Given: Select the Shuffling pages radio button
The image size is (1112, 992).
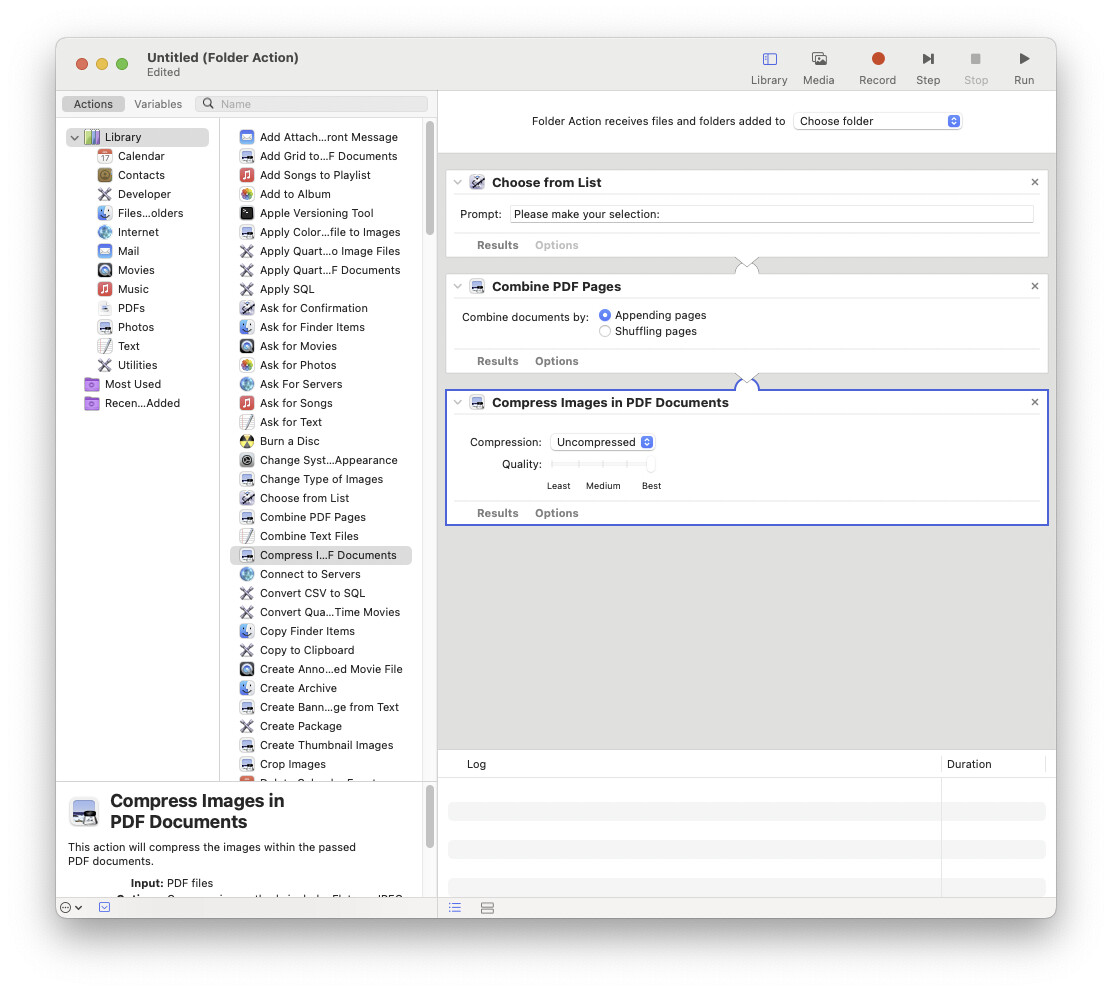Looking at the screenshot, I should 604,331.
